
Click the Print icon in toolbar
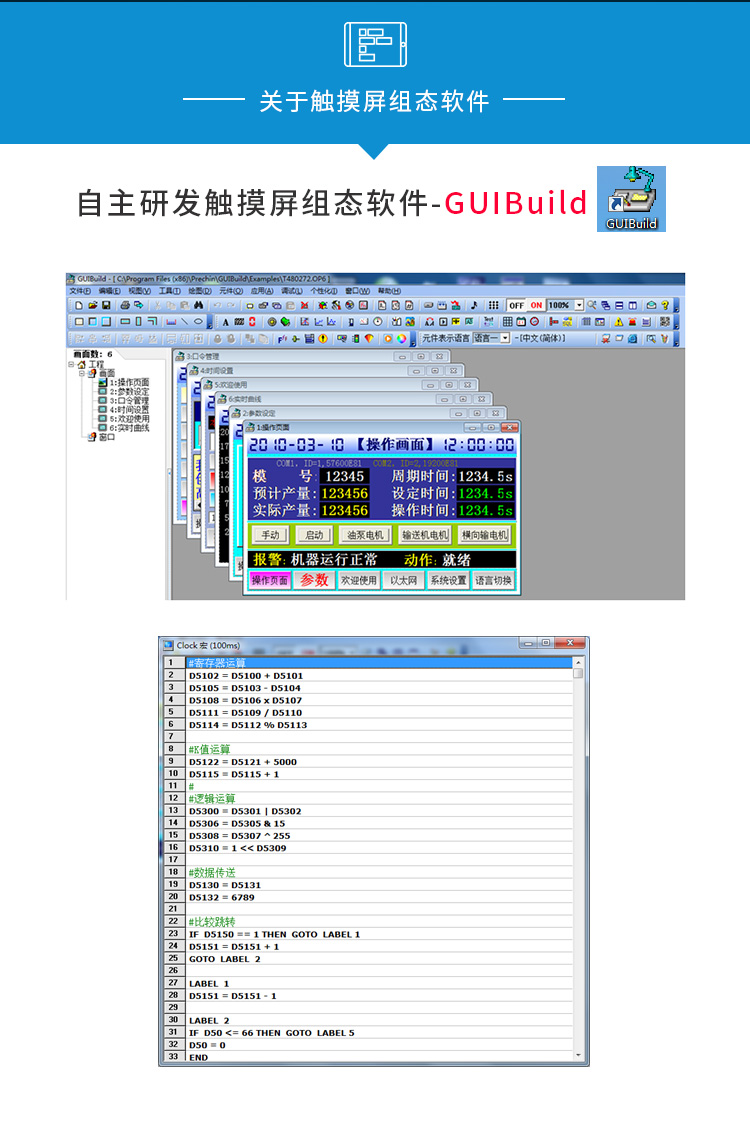pos(125,305)
